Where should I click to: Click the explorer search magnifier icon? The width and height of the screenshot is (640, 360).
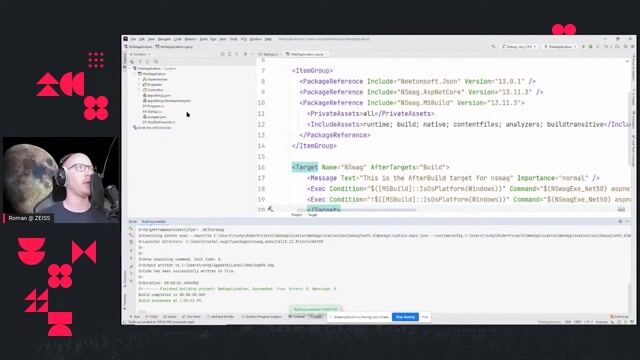click(156, 62)
